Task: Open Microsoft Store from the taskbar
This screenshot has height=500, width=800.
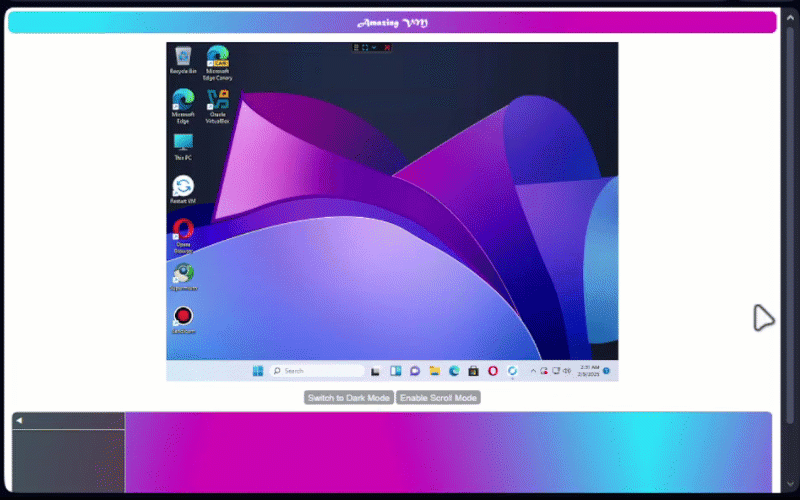Action: [x=473, y=371]
